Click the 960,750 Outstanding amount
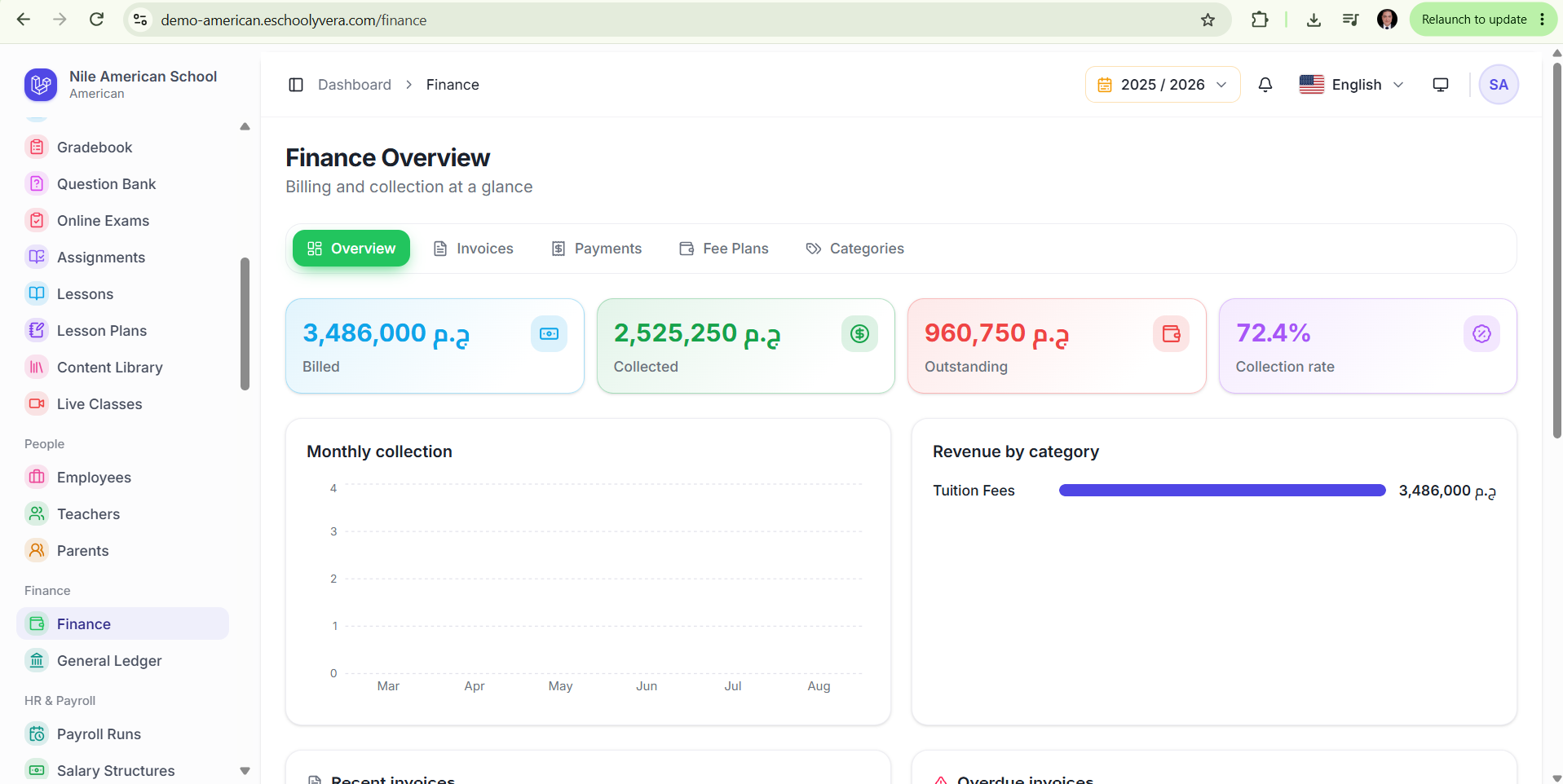The image size is (1563, 784). tap(996, 333)
